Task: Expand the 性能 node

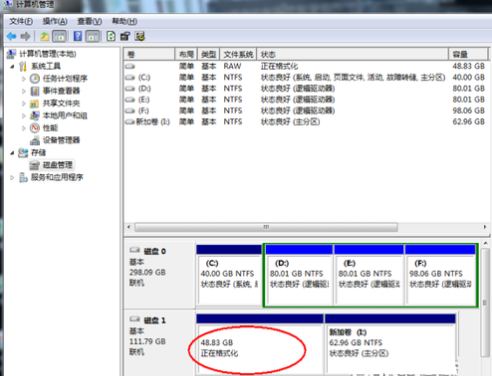Action: tap(24, 128)
